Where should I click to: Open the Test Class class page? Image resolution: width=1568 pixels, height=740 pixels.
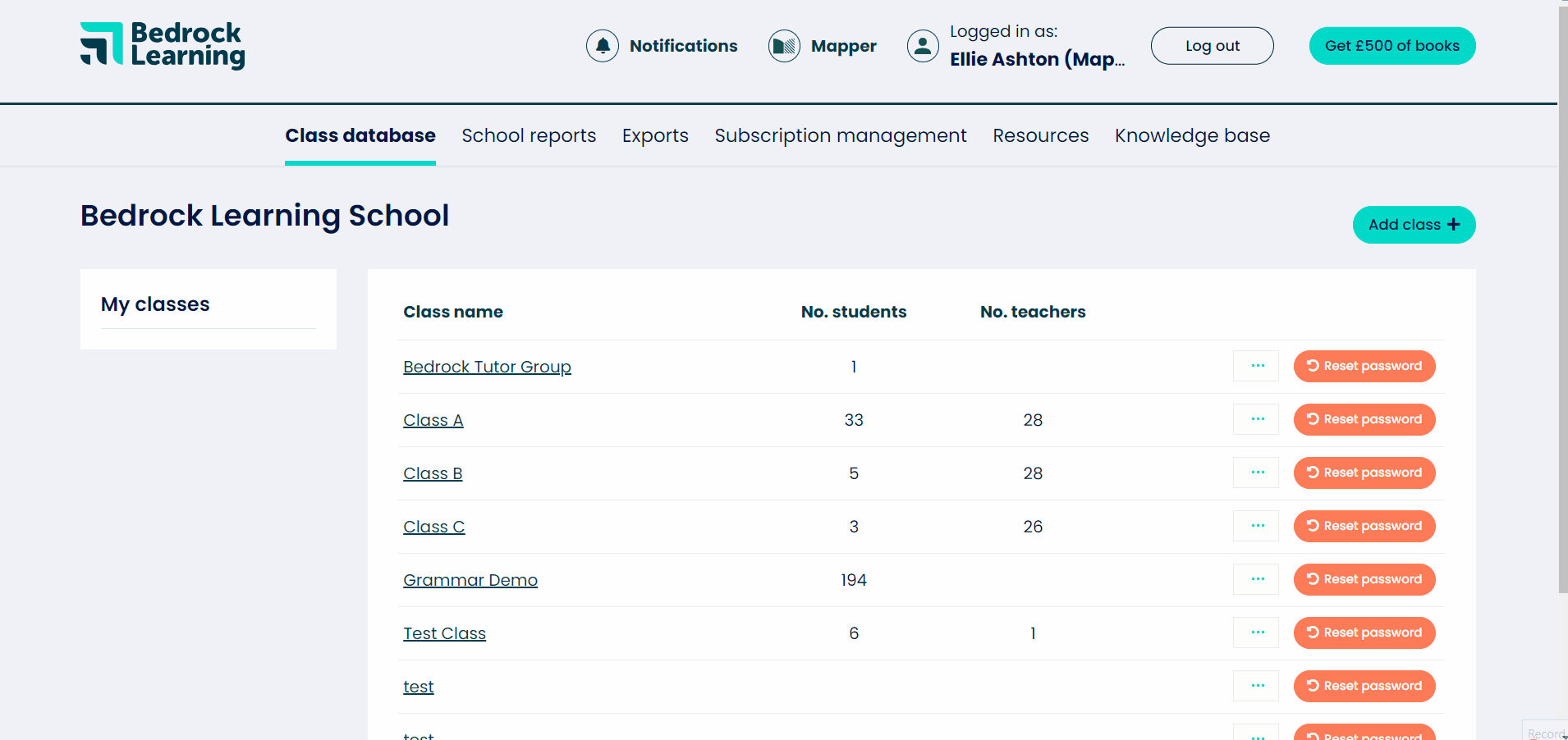point(444,633)
